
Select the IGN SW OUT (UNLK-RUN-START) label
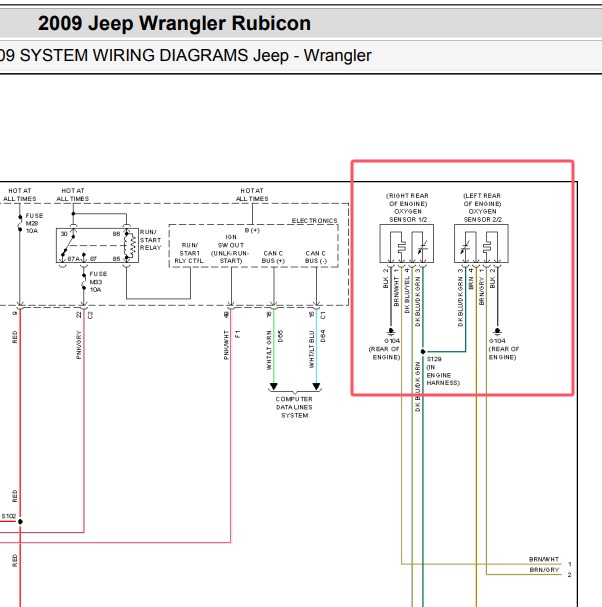tap(231, 249)
